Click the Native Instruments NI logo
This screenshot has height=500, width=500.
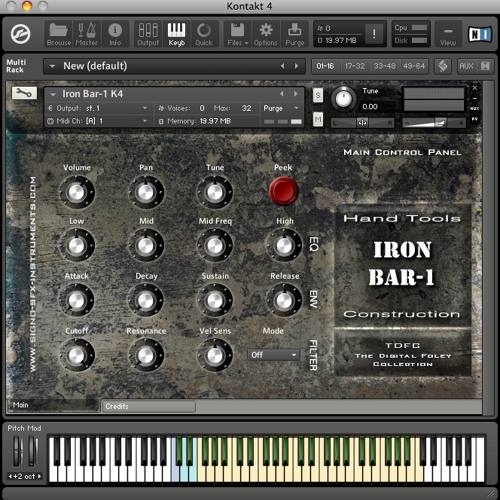[x=480, y=34]
